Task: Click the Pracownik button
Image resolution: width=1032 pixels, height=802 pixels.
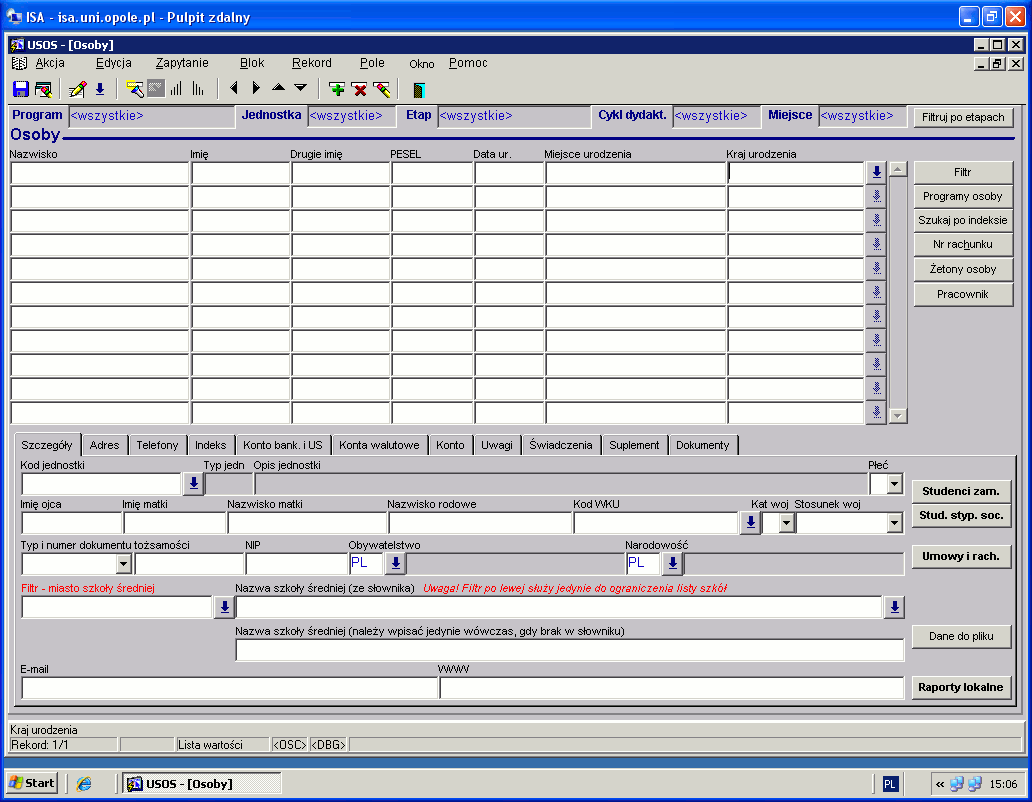Action: pos(963,294)
